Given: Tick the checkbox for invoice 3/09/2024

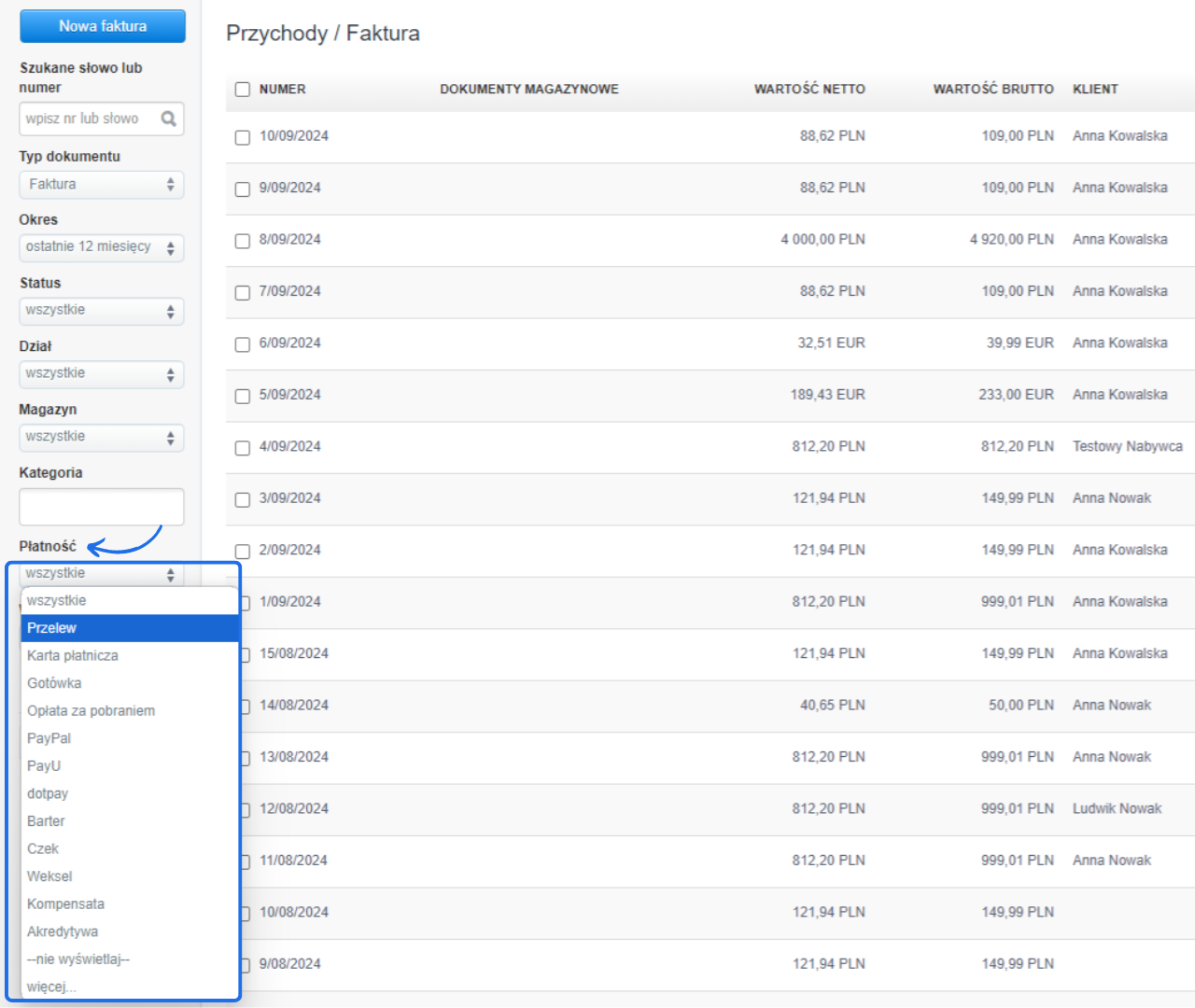Looking at the screenshot, I should pos(243,499).
